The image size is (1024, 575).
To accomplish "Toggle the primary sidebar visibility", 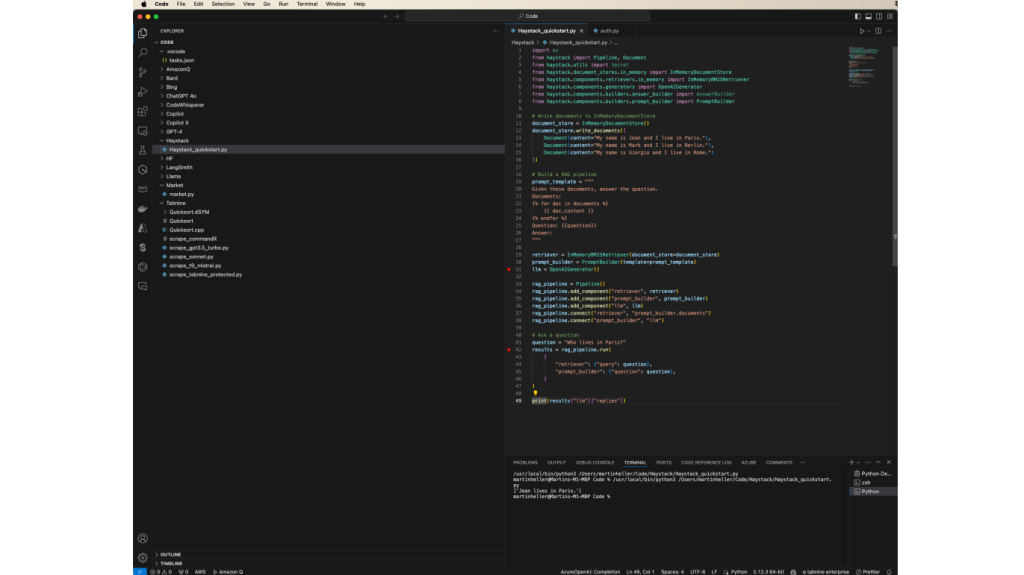I will pos(857,16).
